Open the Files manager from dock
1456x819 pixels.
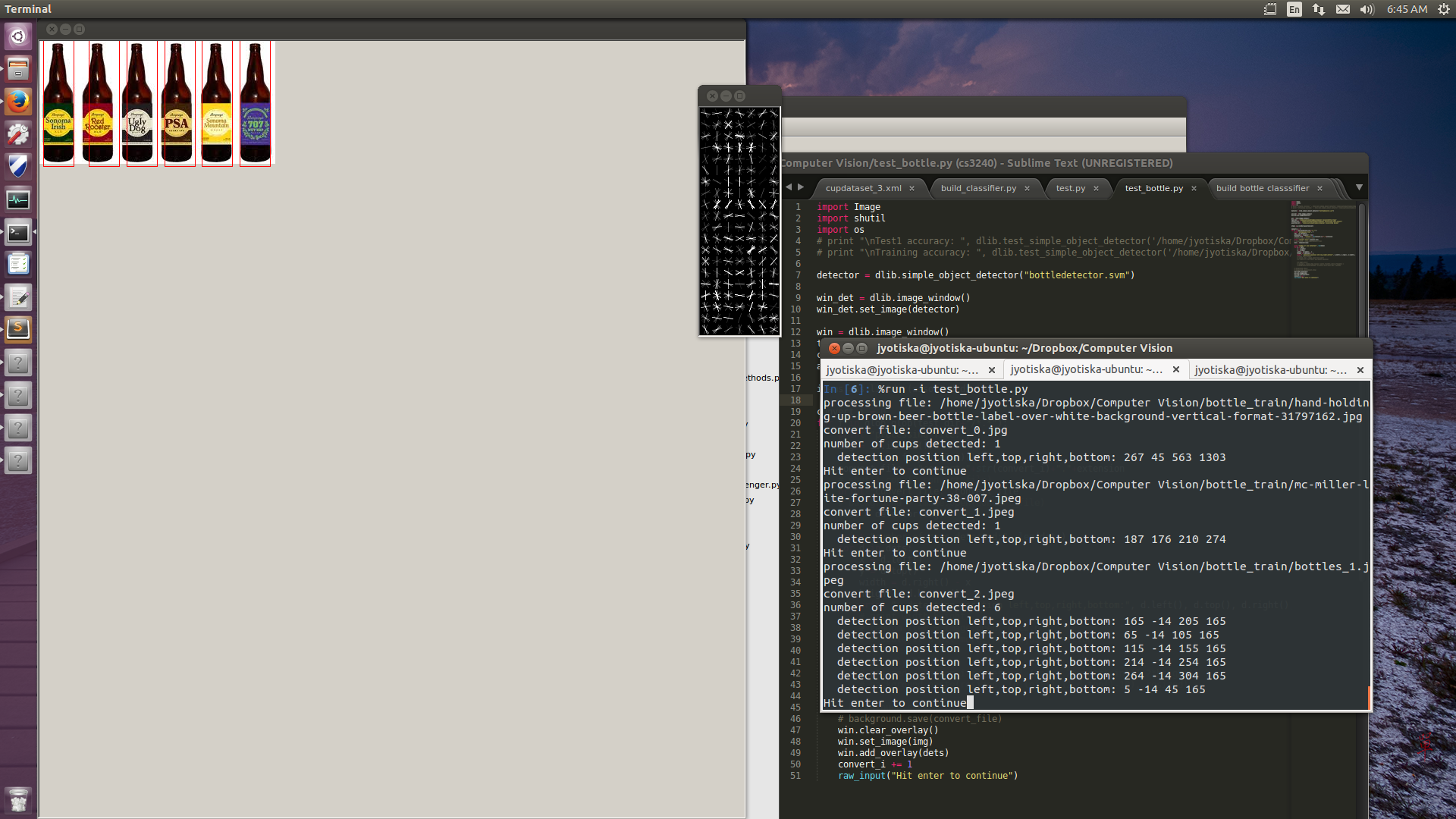[x=18, y=69]
